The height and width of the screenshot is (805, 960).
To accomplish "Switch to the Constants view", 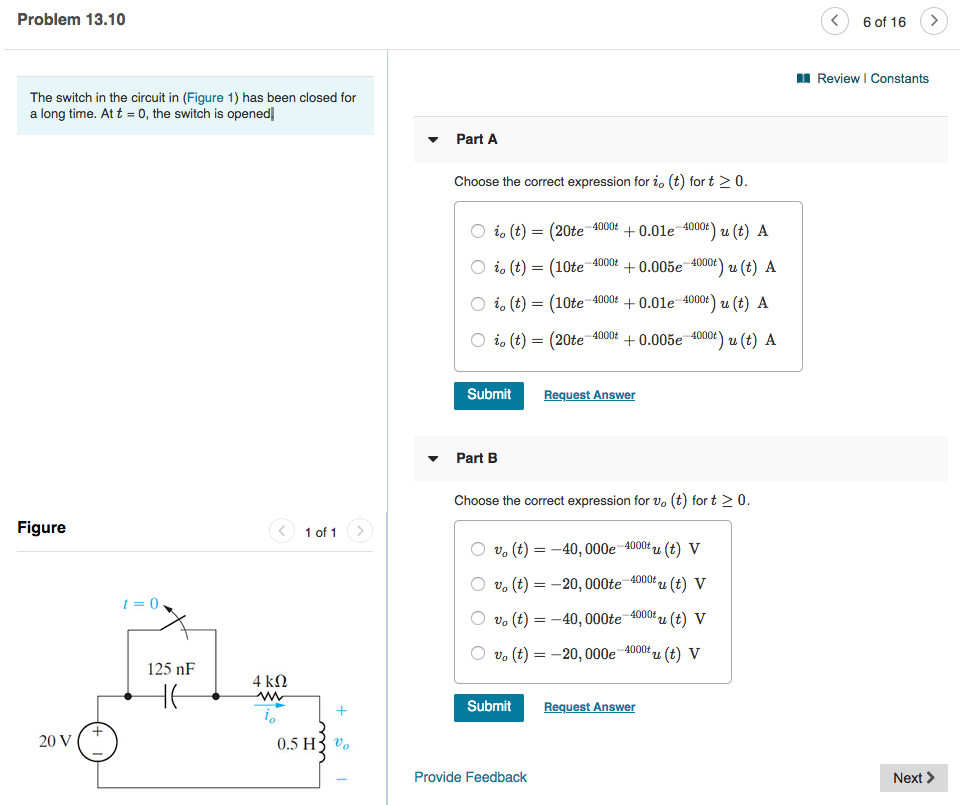I will tap(901, 76).
